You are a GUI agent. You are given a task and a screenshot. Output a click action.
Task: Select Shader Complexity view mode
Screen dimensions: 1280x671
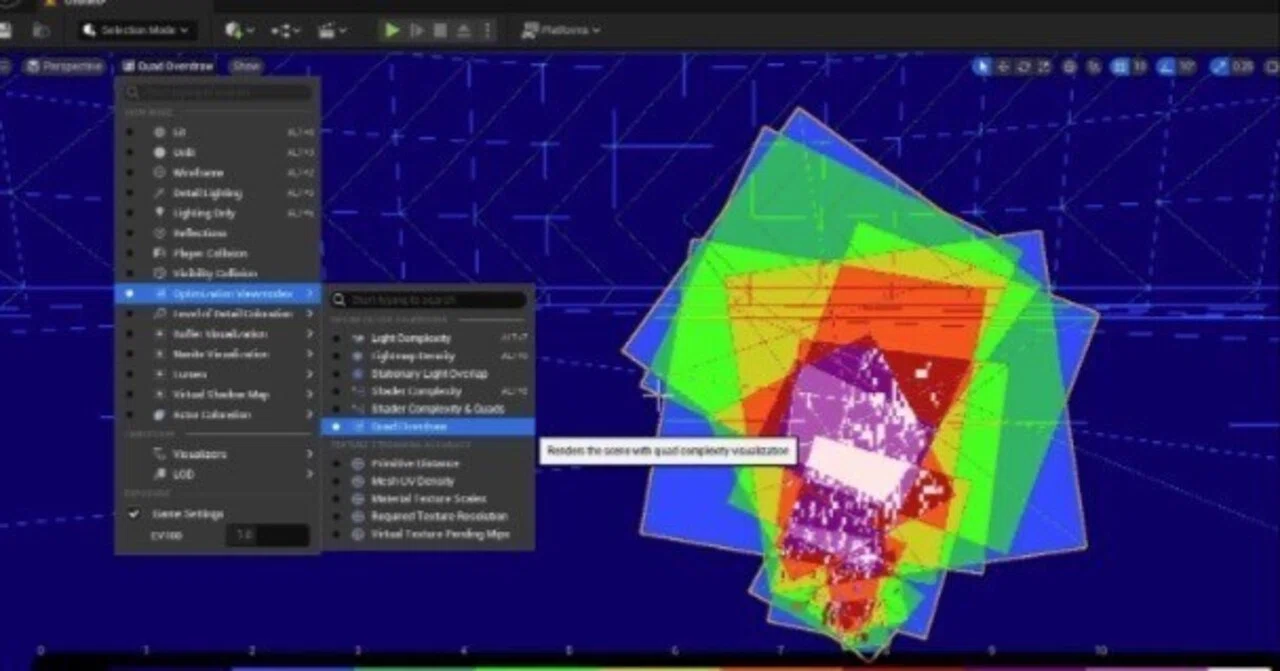click(x=428, y=391)
